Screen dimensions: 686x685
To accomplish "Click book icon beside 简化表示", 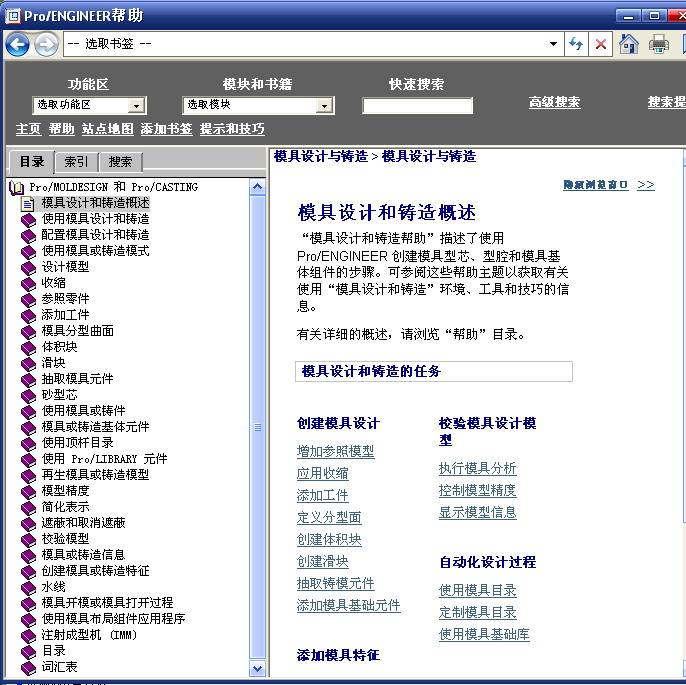I will click(28, 507).
